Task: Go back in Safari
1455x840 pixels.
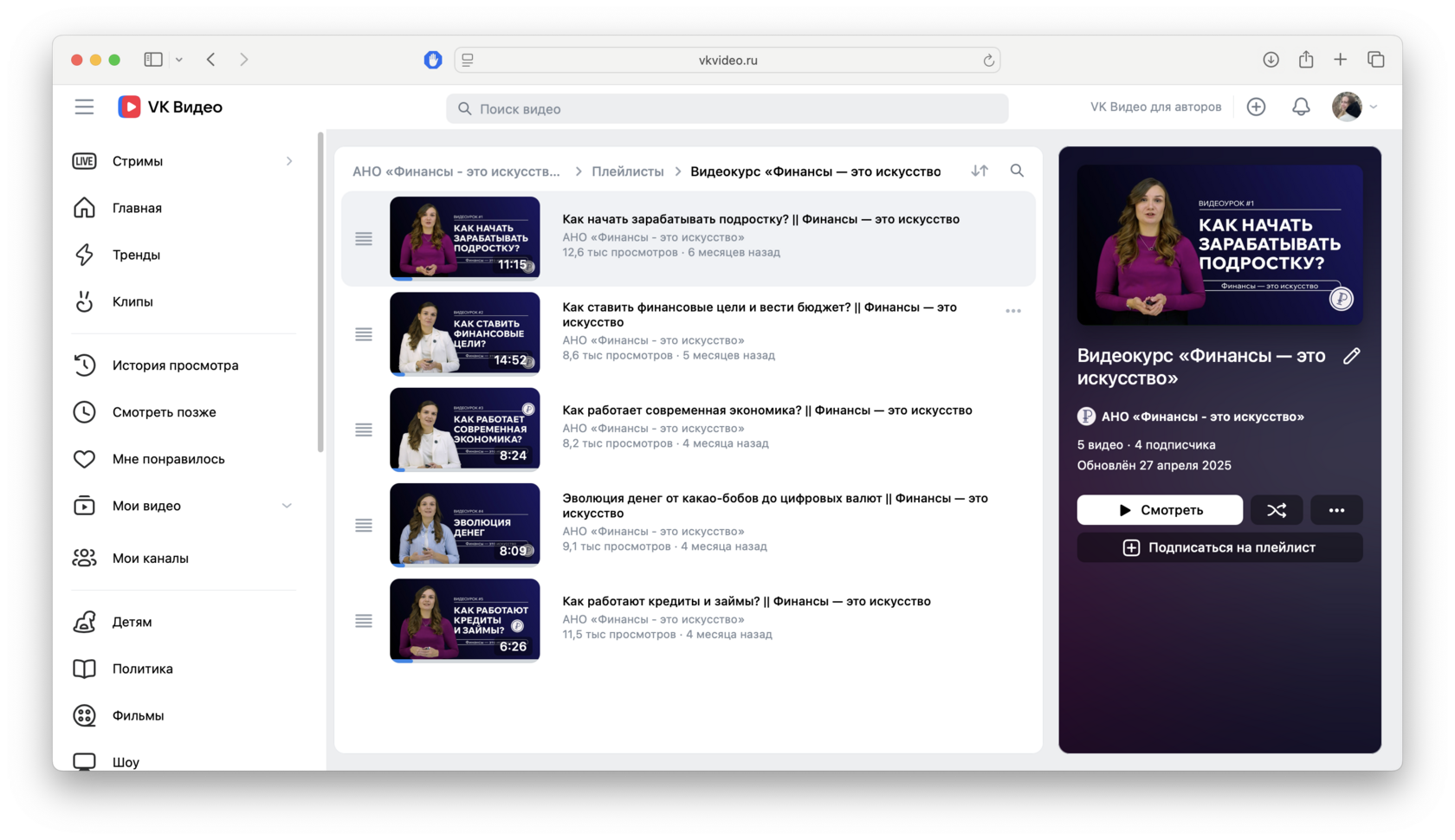Action: (x=211, y=60)
